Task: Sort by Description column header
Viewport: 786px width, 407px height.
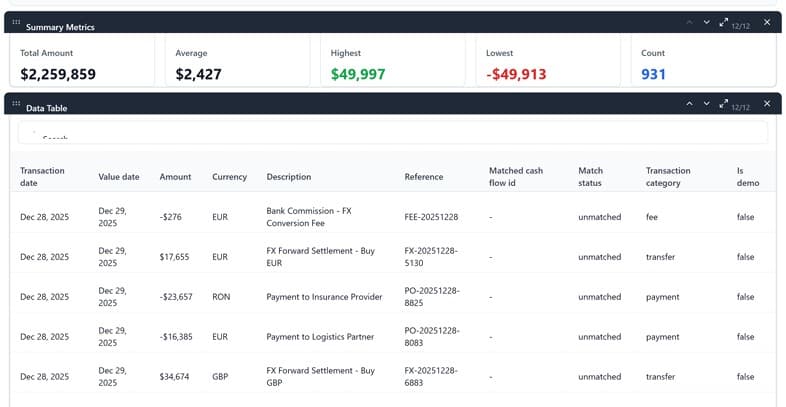Action: tap(289, 177)
